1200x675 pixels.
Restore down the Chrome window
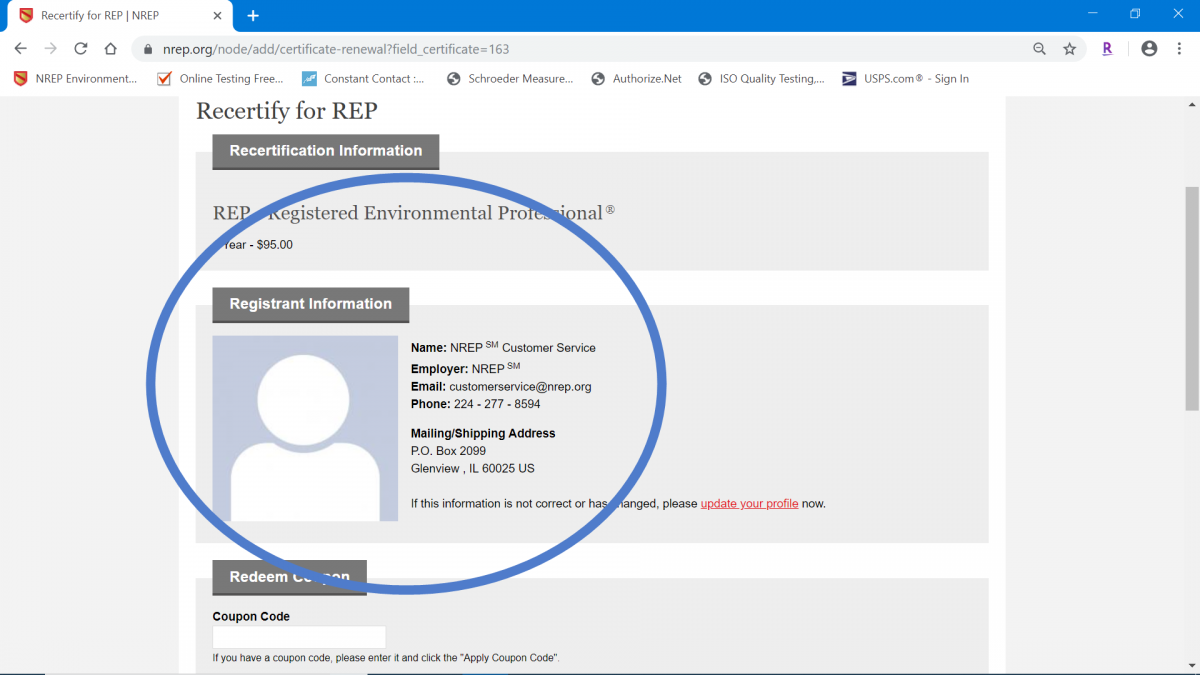pyautogui.click(x=1135, y=14)
